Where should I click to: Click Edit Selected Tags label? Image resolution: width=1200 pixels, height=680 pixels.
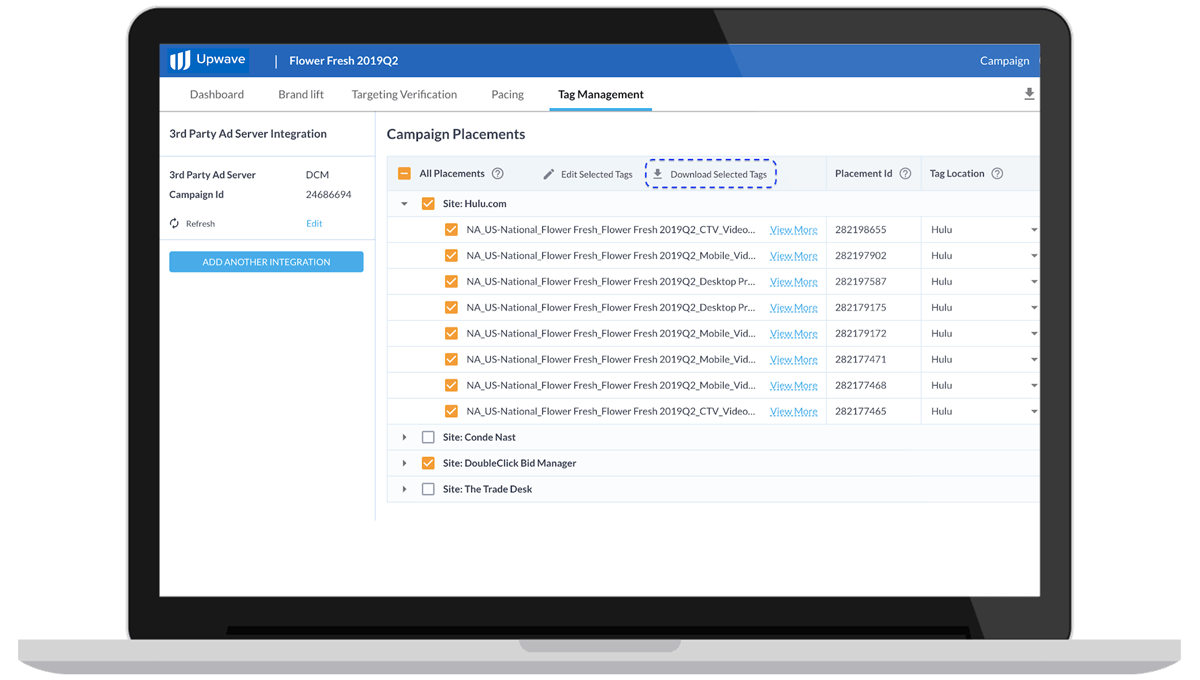tap(596, 174)
